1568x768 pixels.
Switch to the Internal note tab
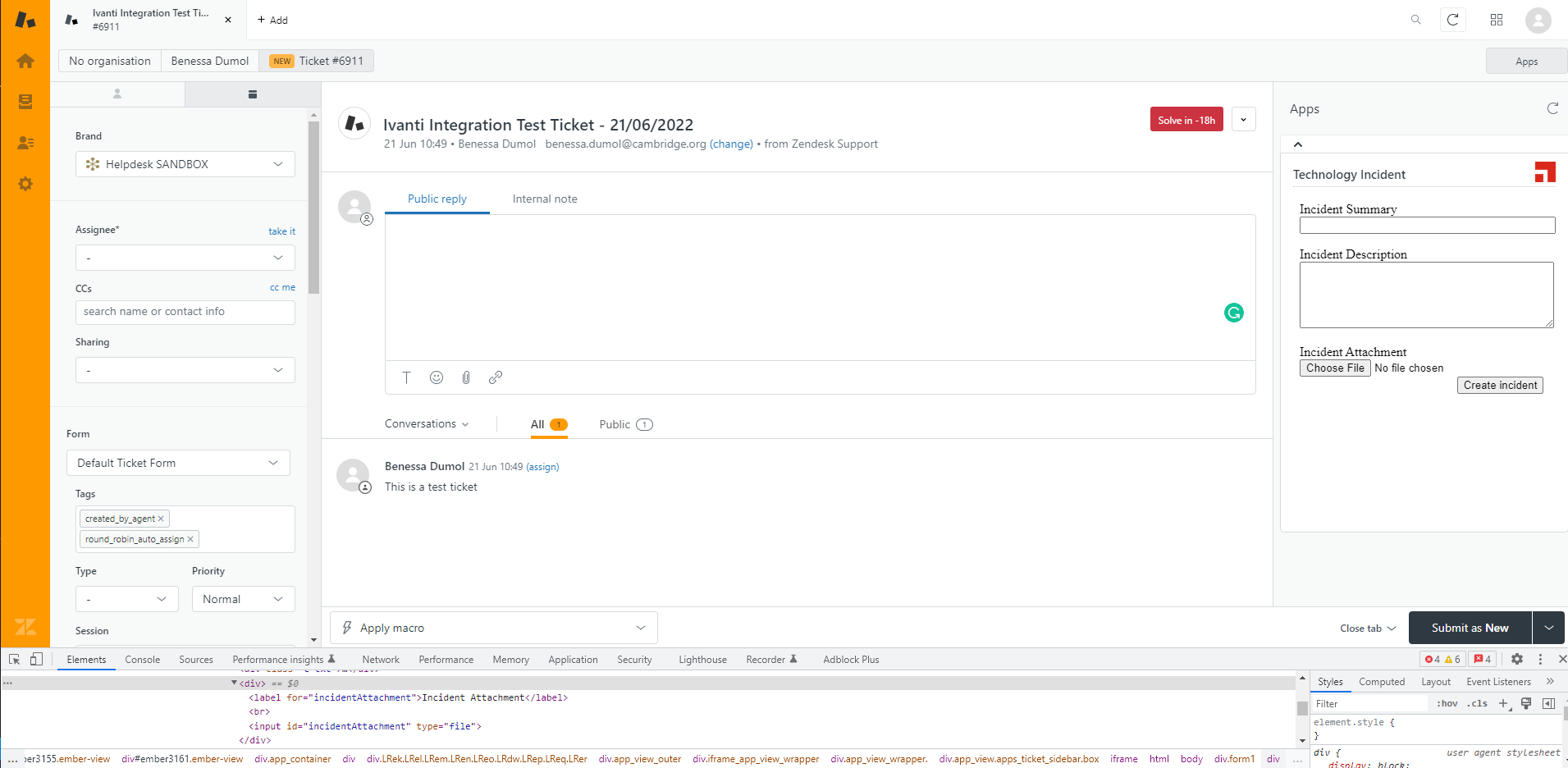click(x=545, y=199)
